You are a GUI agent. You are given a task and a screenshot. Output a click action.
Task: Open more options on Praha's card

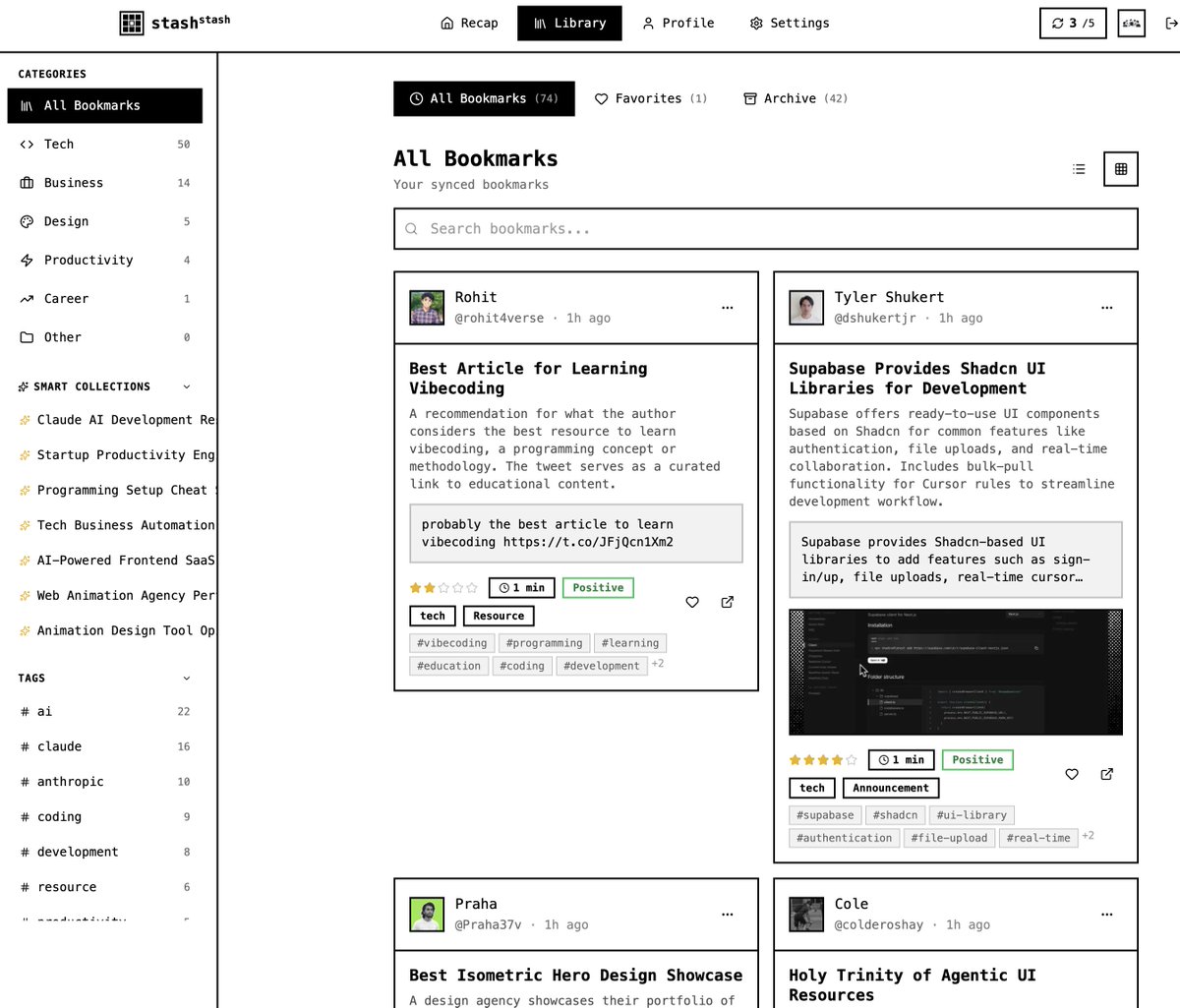pos(728,915)
